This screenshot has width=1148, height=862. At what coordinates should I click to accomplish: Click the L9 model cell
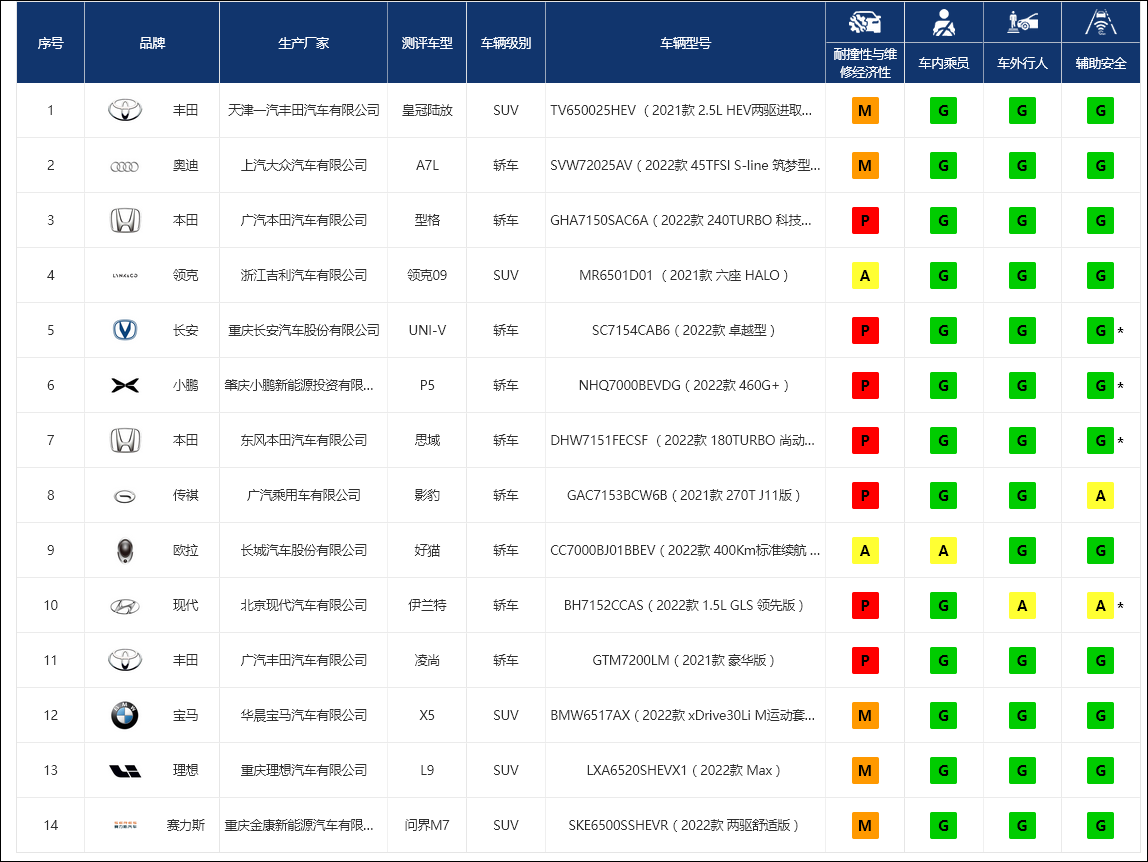[427, 770]
